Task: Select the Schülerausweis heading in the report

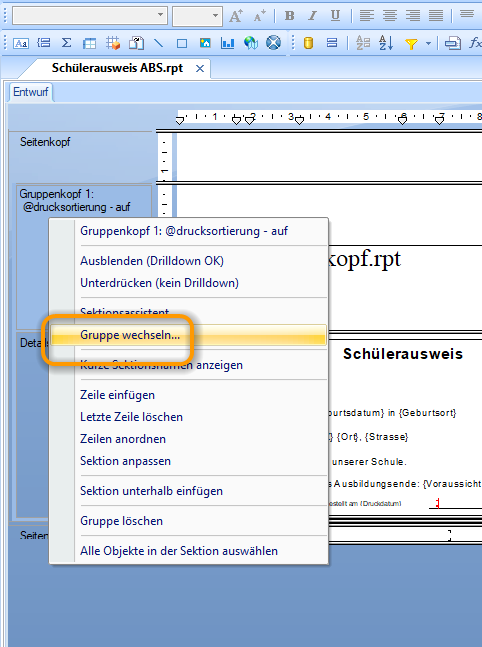Action: [x=403, y=354]
